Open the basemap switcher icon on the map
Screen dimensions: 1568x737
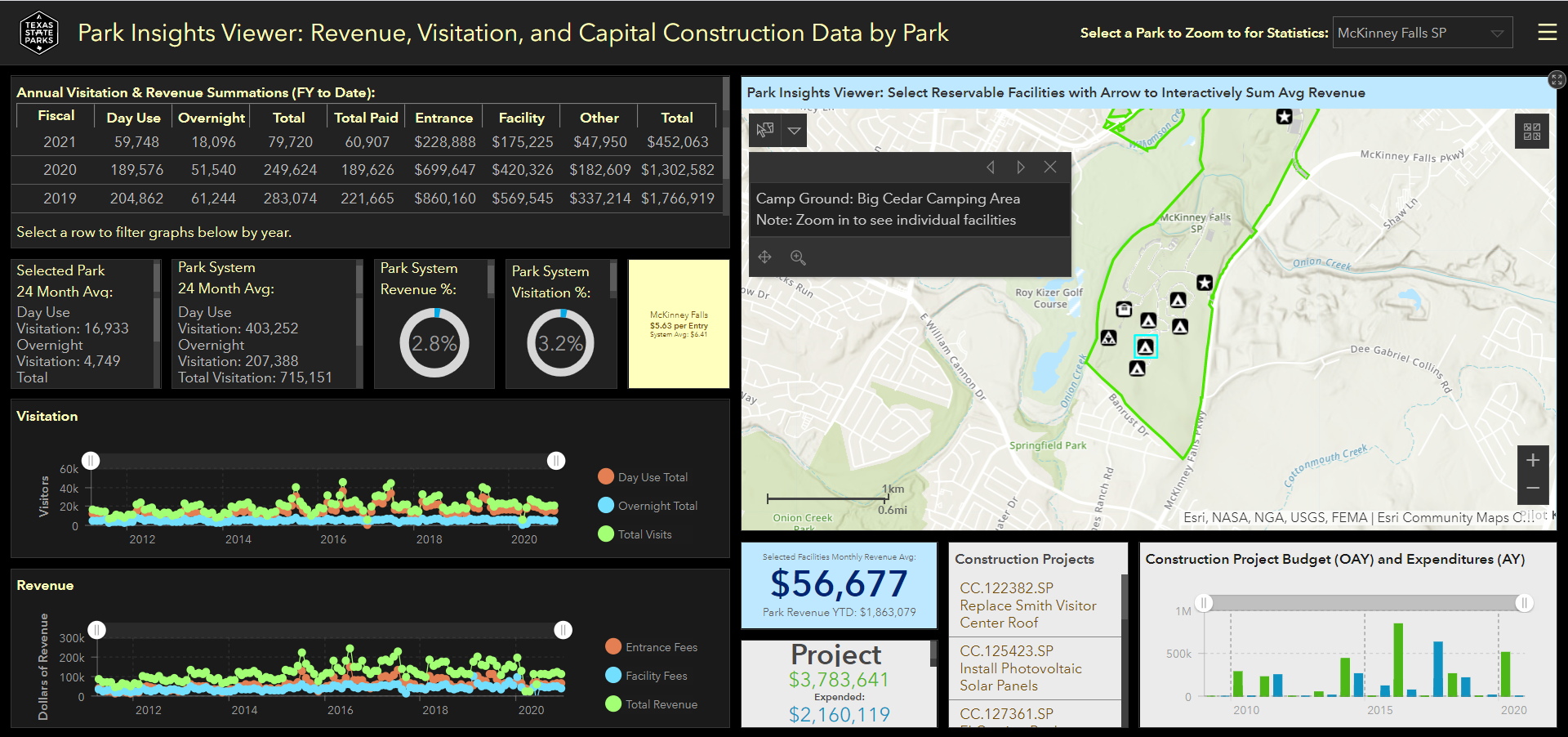1532,130
